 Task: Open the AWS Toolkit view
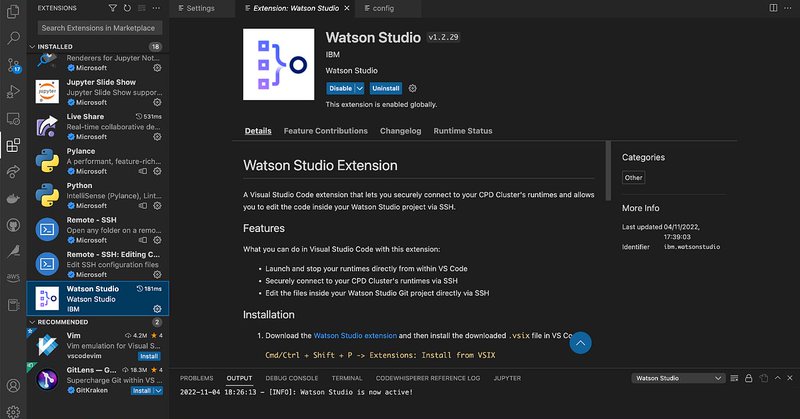[x=13, y=278]
